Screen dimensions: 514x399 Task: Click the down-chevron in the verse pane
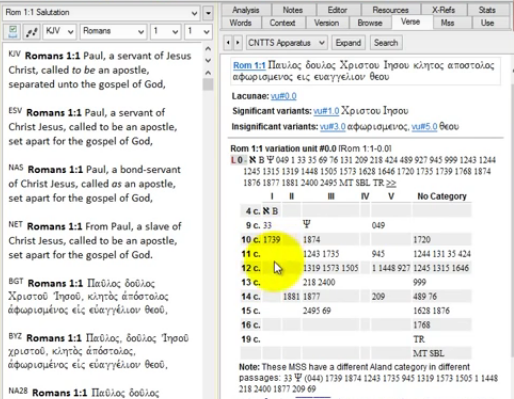pos(208,60)
